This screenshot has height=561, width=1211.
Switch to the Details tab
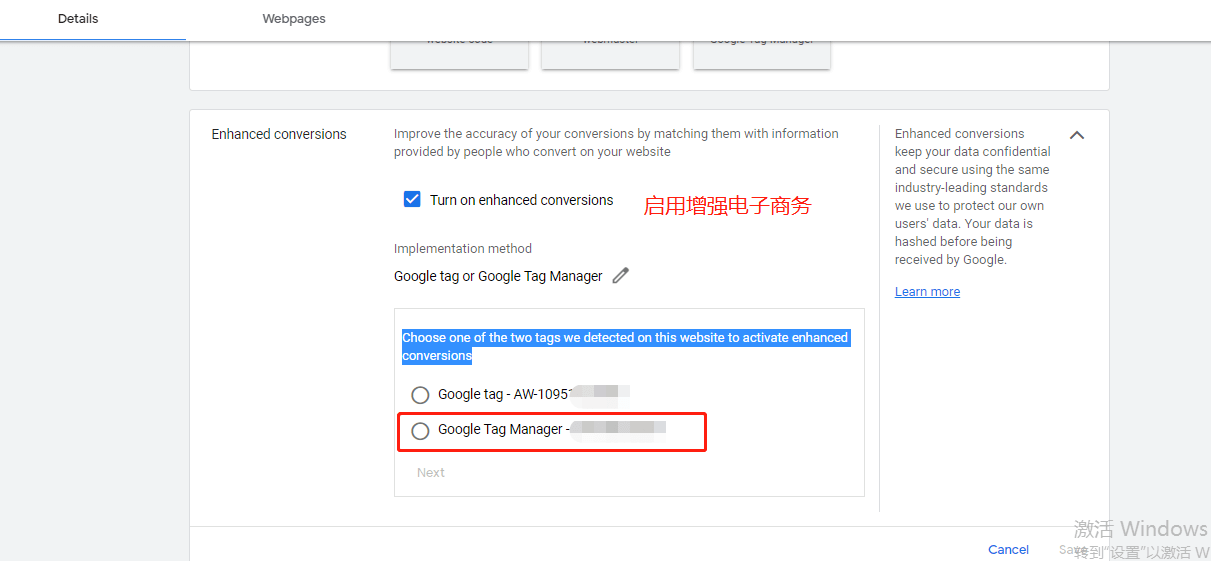[78, 19]
